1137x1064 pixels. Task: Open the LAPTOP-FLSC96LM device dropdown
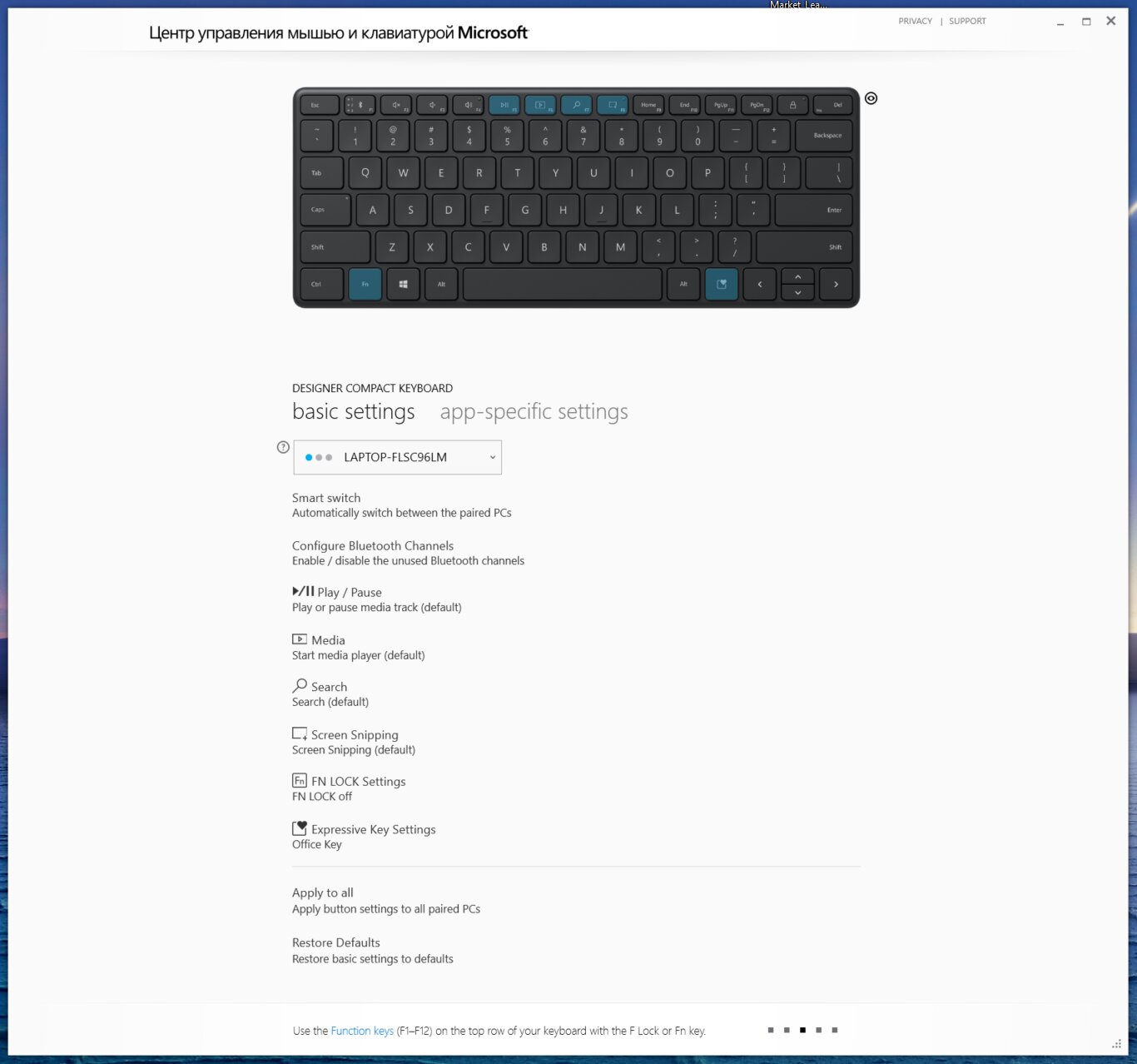[398, 457]
